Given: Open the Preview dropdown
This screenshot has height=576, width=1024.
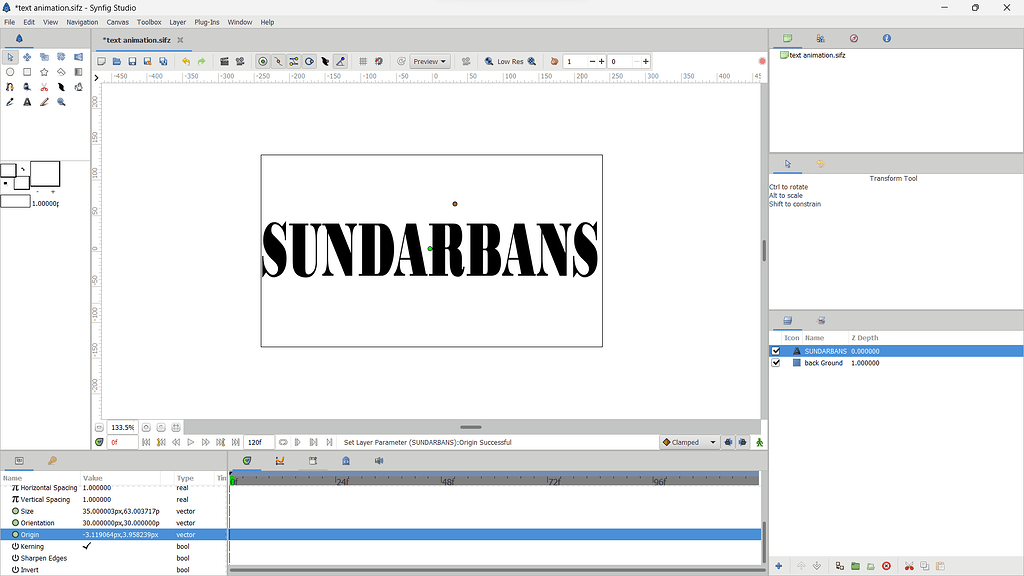Looking at the screenshot, I should pos(430,61).
